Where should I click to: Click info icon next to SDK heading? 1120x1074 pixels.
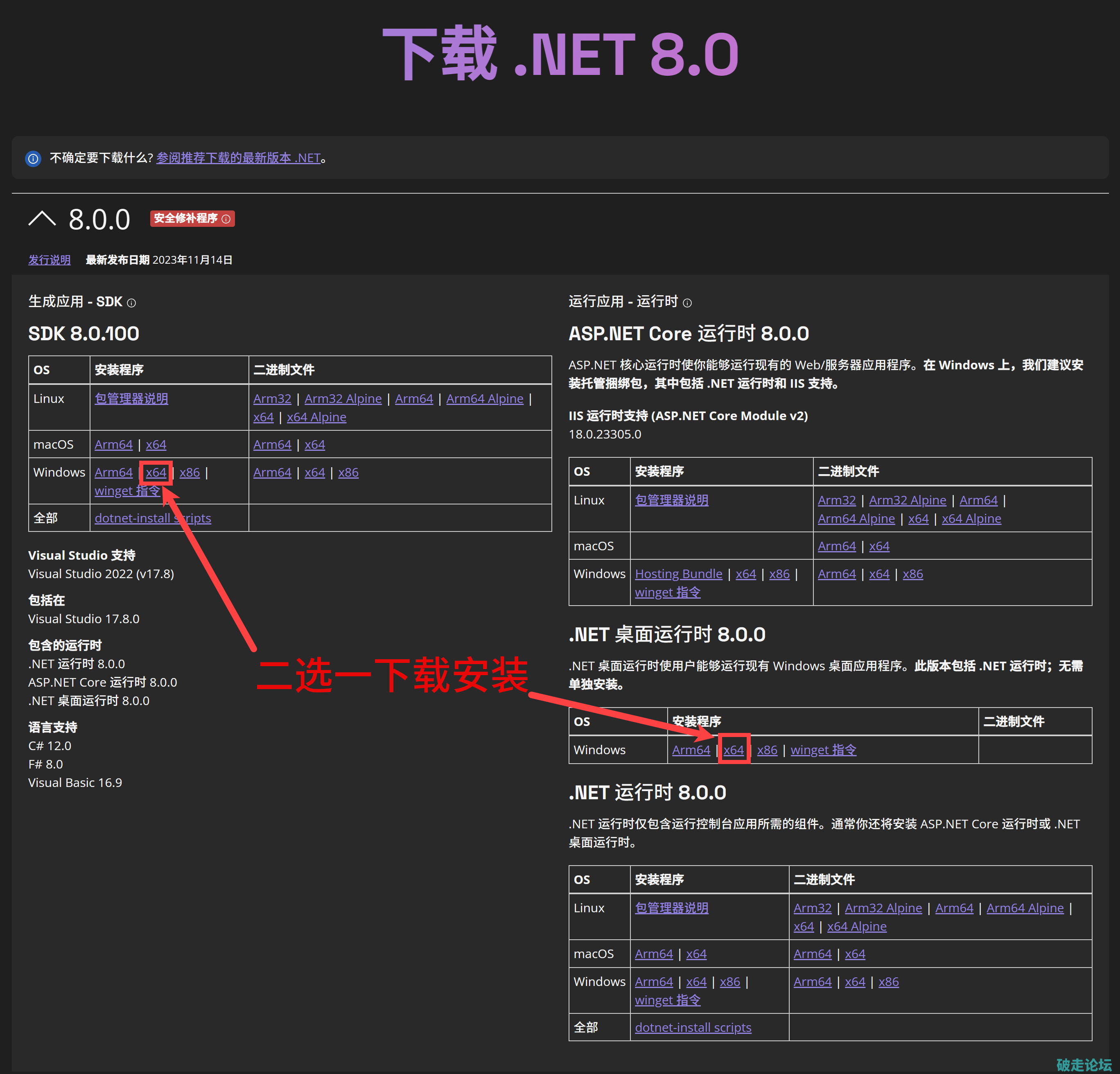(131, 303)
